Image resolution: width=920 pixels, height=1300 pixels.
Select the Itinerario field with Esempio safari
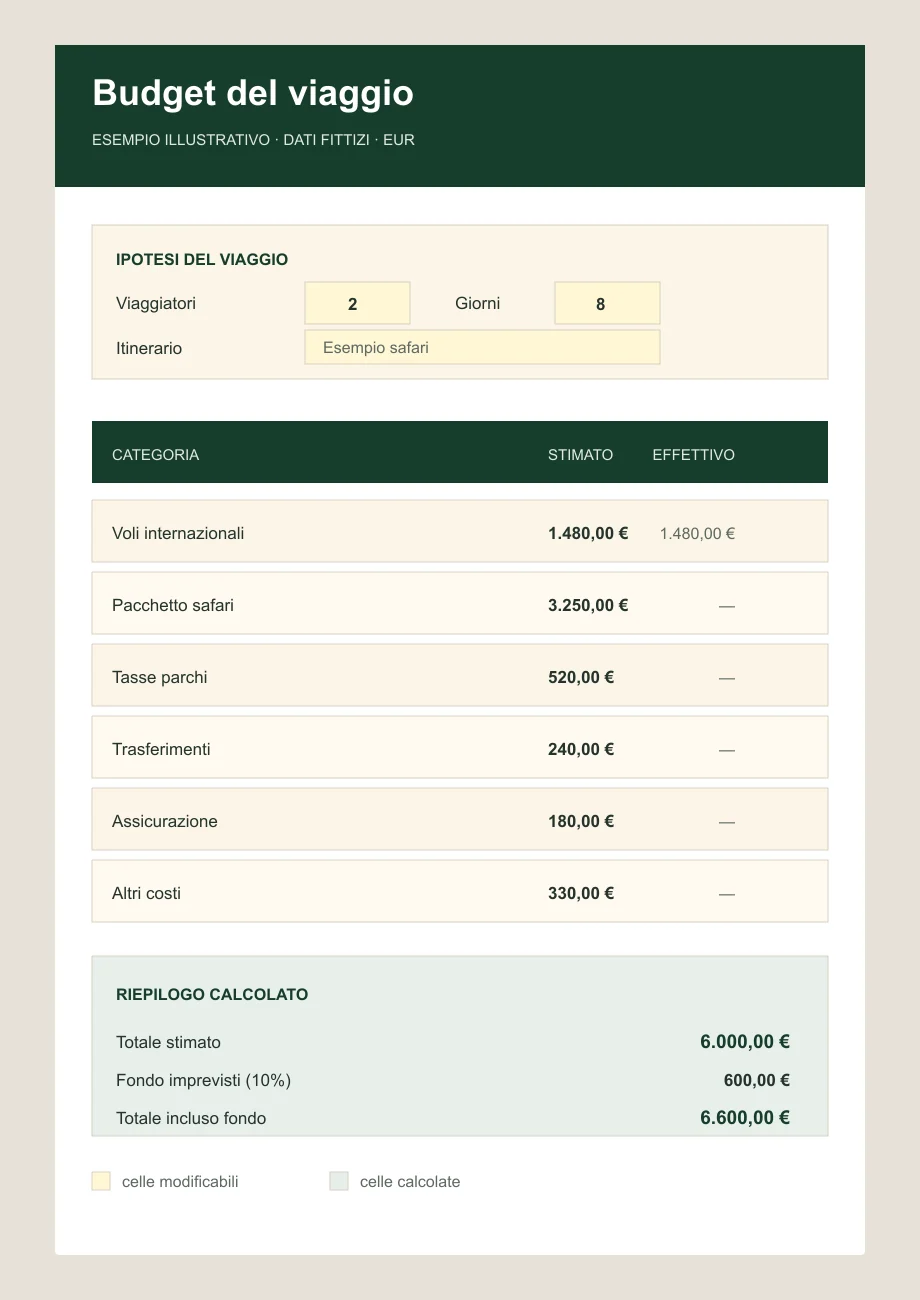(482, 347)
